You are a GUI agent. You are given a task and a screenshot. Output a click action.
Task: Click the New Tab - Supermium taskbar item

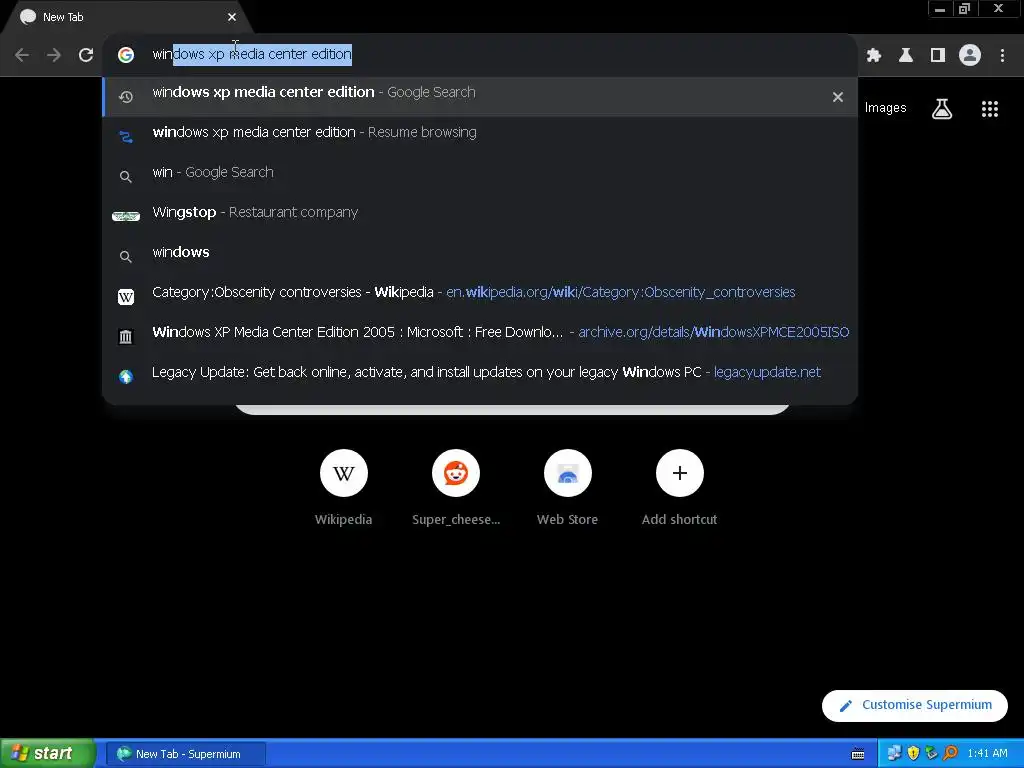tap(186, 754)
